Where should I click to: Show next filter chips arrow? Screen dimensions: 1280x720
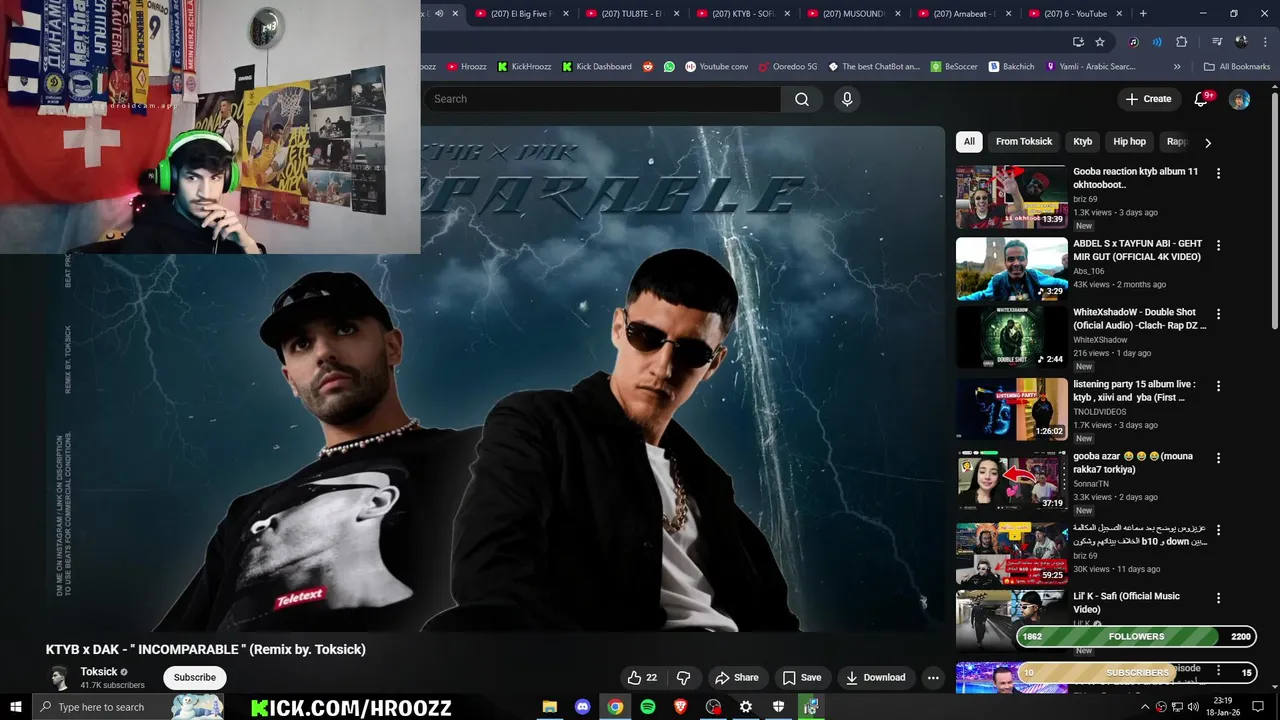pyautogui.click(x=1207, y=142)
